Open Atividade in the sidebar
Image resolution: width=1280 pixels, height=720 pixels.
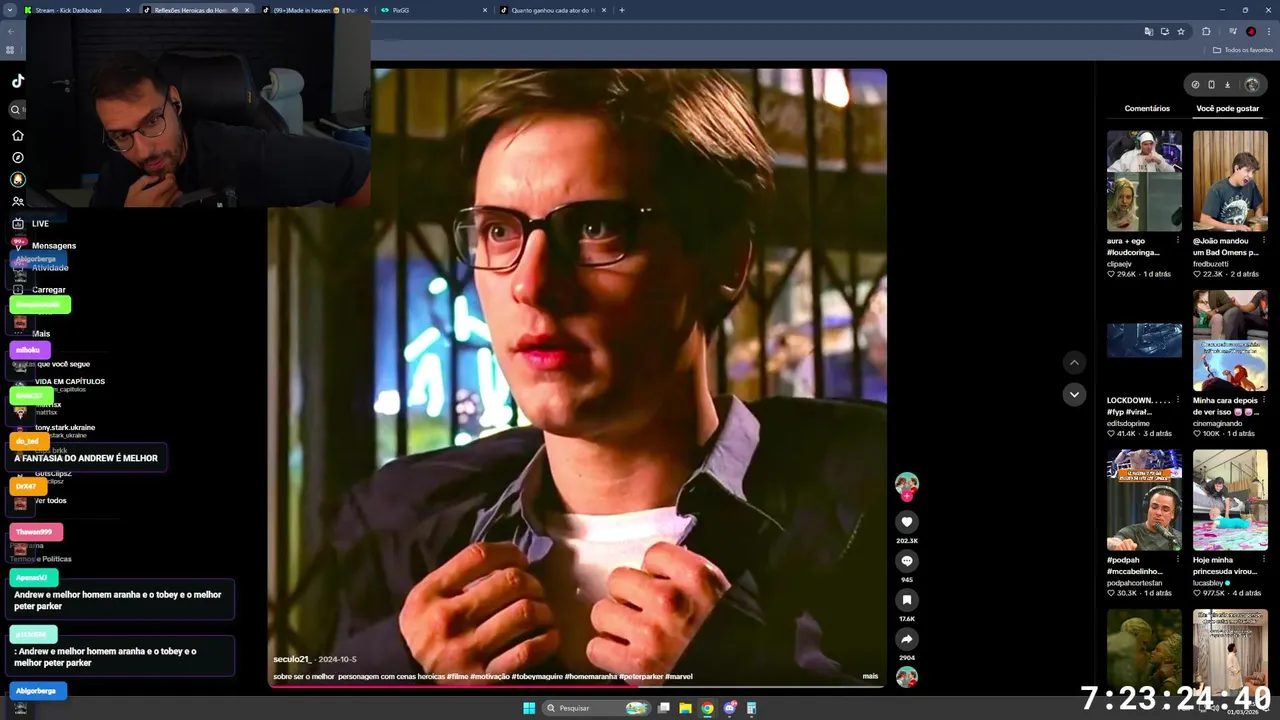coord(50,267)
